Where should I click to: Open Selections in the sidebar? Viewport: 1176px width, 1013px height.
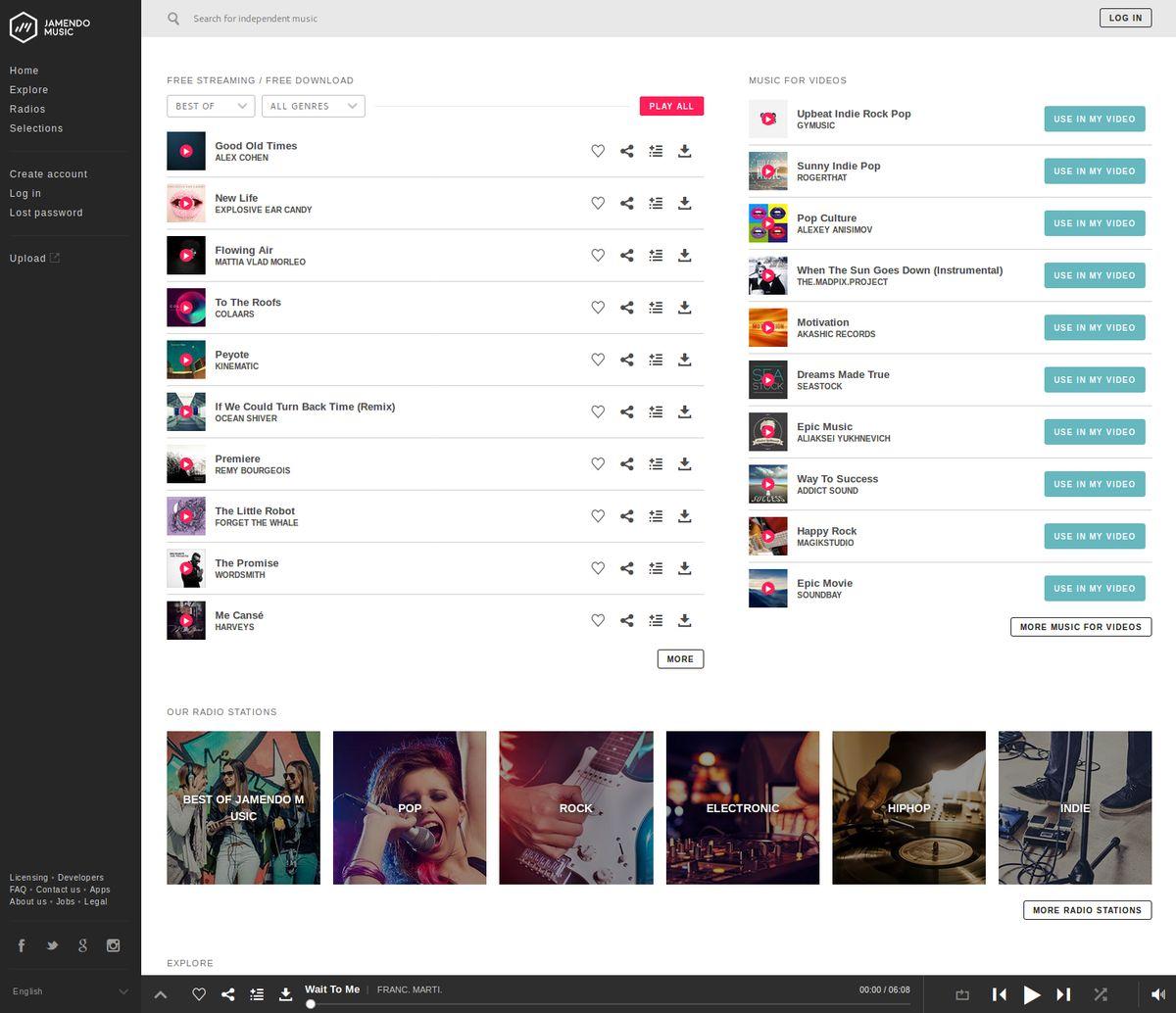click(x=36, y=128)
